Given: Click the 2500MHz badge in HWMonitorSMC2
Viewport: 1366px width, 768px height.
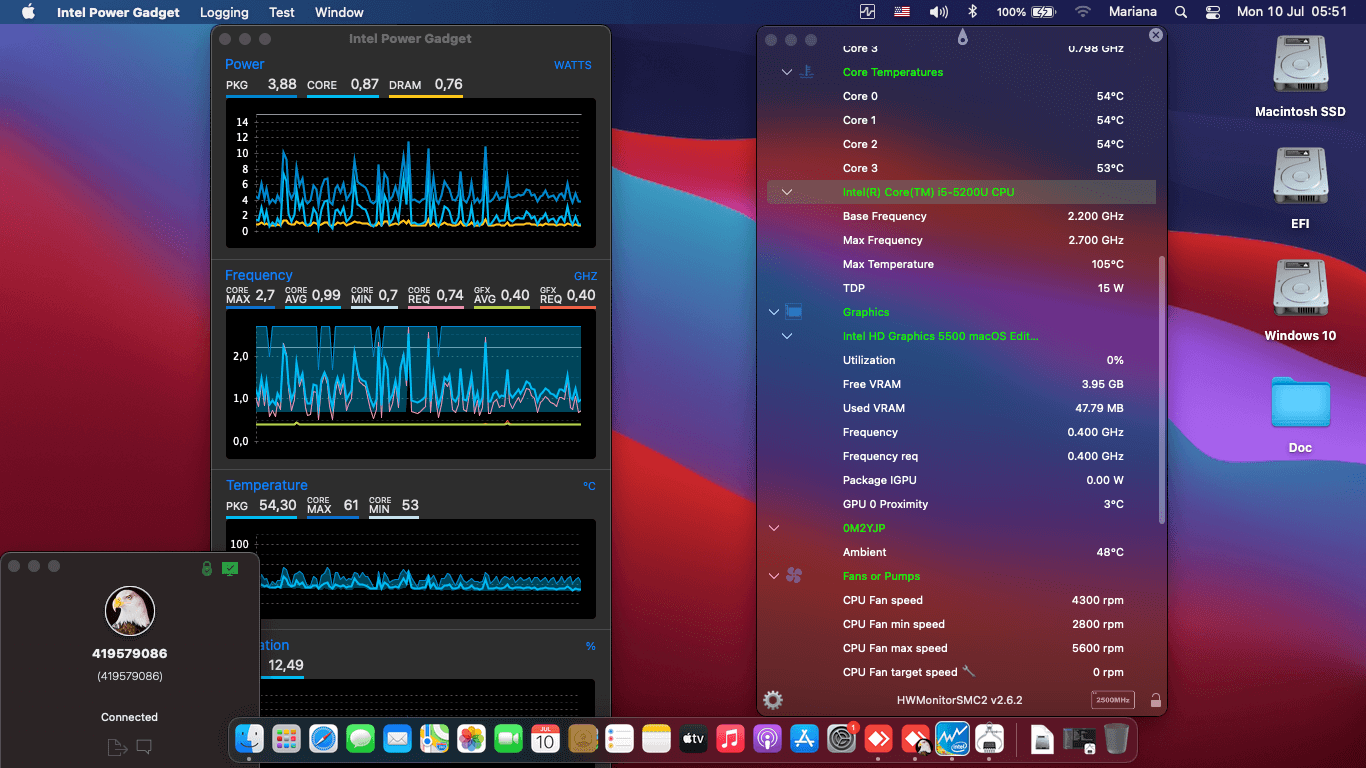Looking at the screenshot, I should click(x=1113, y=700).
